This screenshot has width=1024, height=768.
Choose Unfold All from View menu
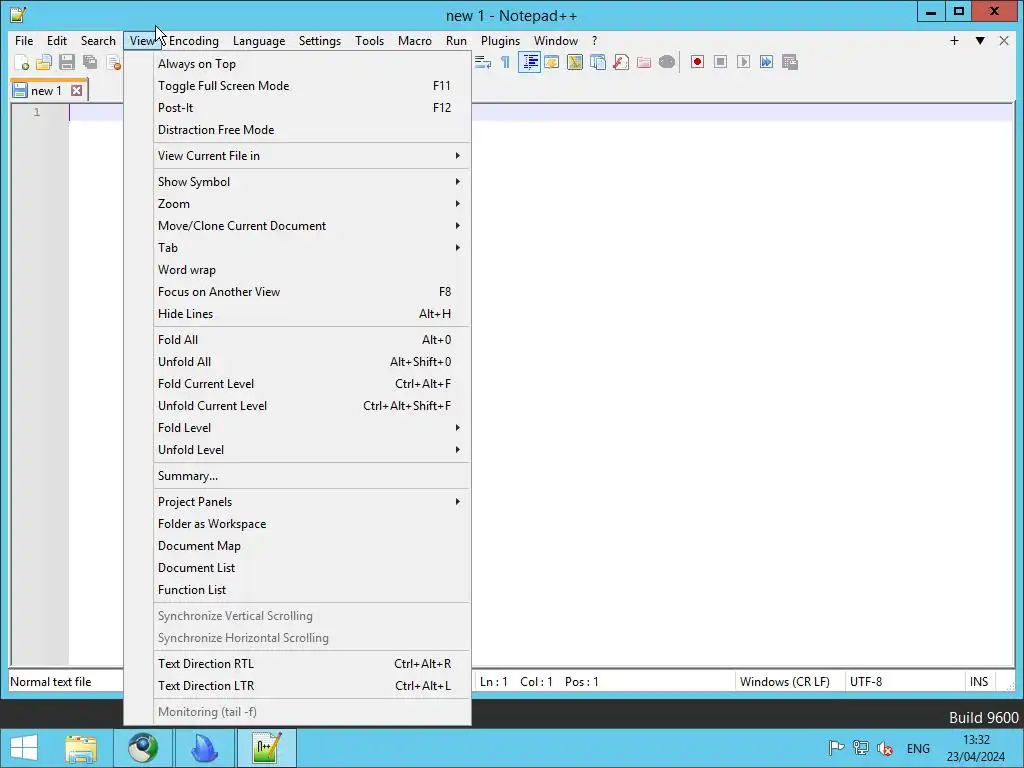[312, 362]
